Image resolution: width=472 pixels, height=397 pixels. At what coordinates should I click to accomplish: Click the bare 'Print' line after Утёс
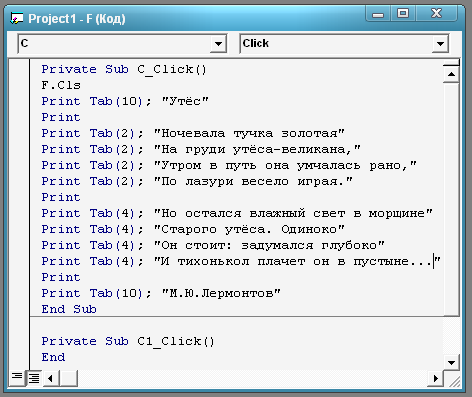pyautogui.click(x=61, y=117)
